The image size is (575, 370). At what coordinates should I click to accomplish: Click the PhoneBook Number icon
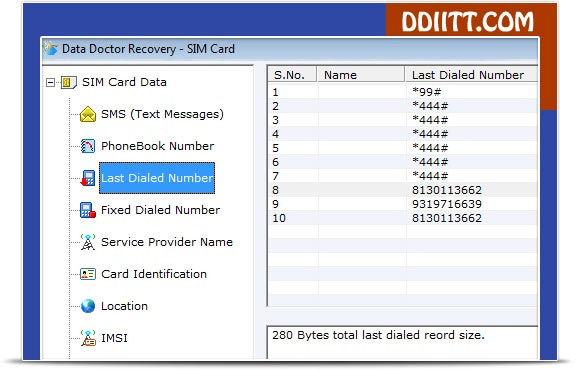[88, 146]
